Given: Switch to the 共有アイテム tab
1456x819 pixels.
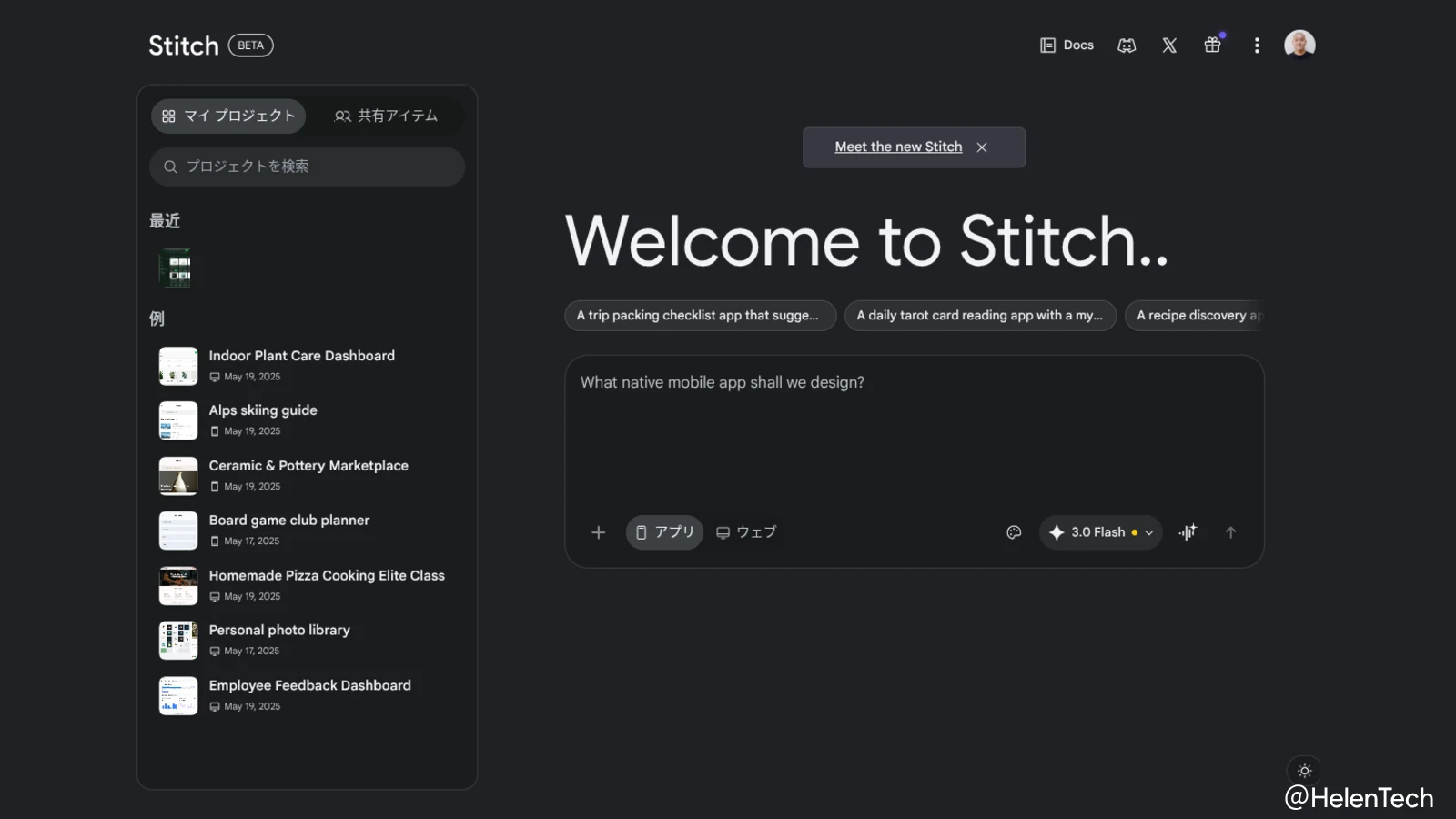Looking at the screenshot, I should 386,116.
